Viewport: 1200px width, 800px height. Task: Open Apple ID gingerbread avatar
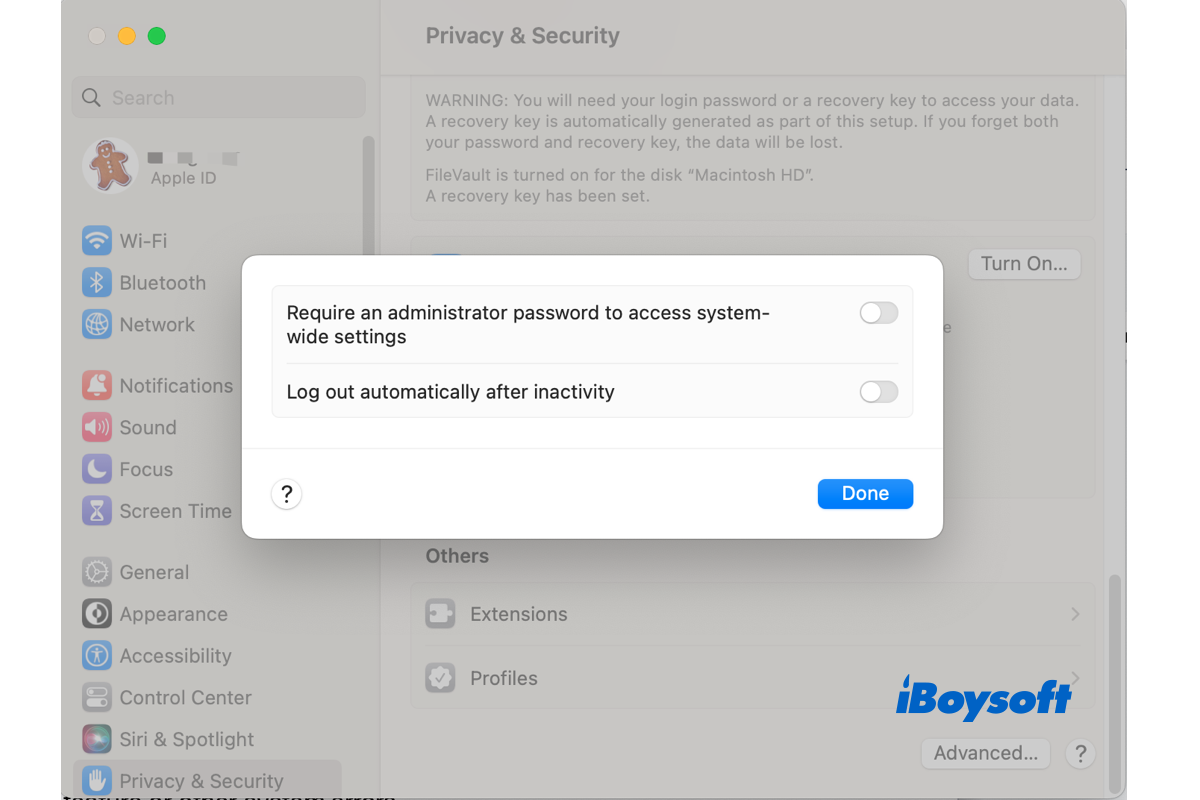point(109,165)
